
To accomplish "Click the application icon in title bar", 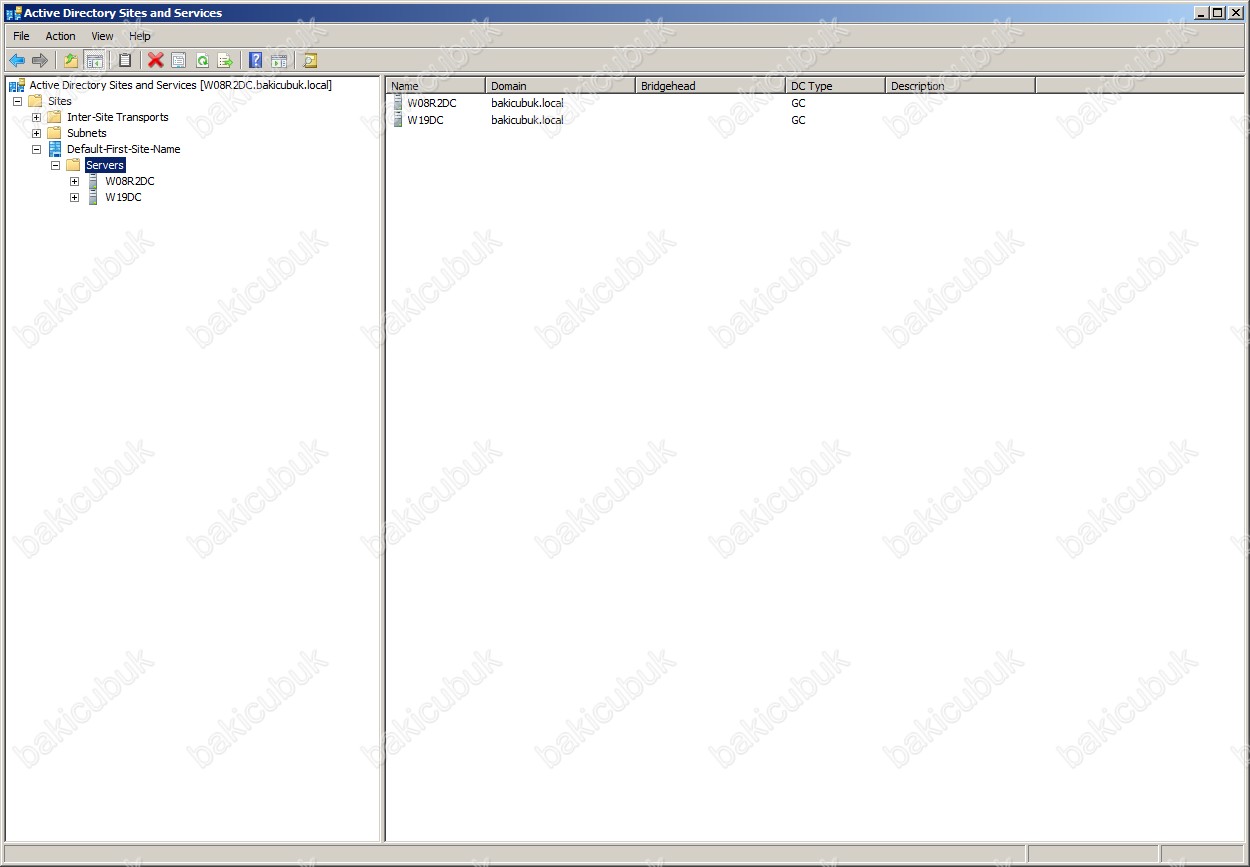I will (13, 13).
